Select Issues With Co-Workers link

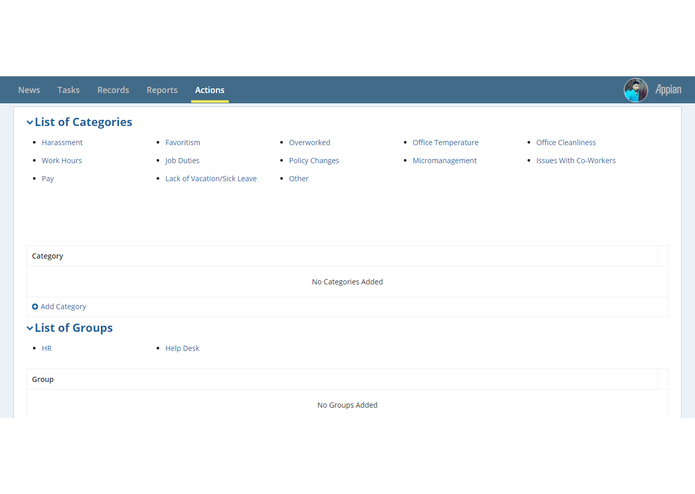coord(576,161)
